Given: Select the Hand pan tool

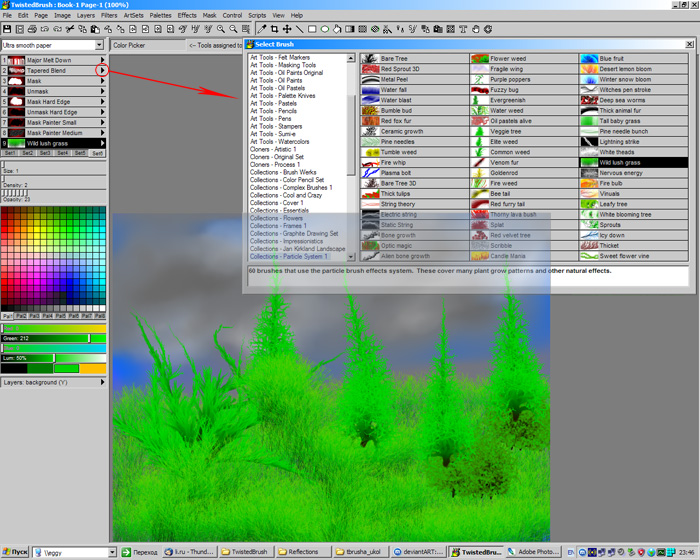Looking at the screenshot, I should (x=475, y=29).
